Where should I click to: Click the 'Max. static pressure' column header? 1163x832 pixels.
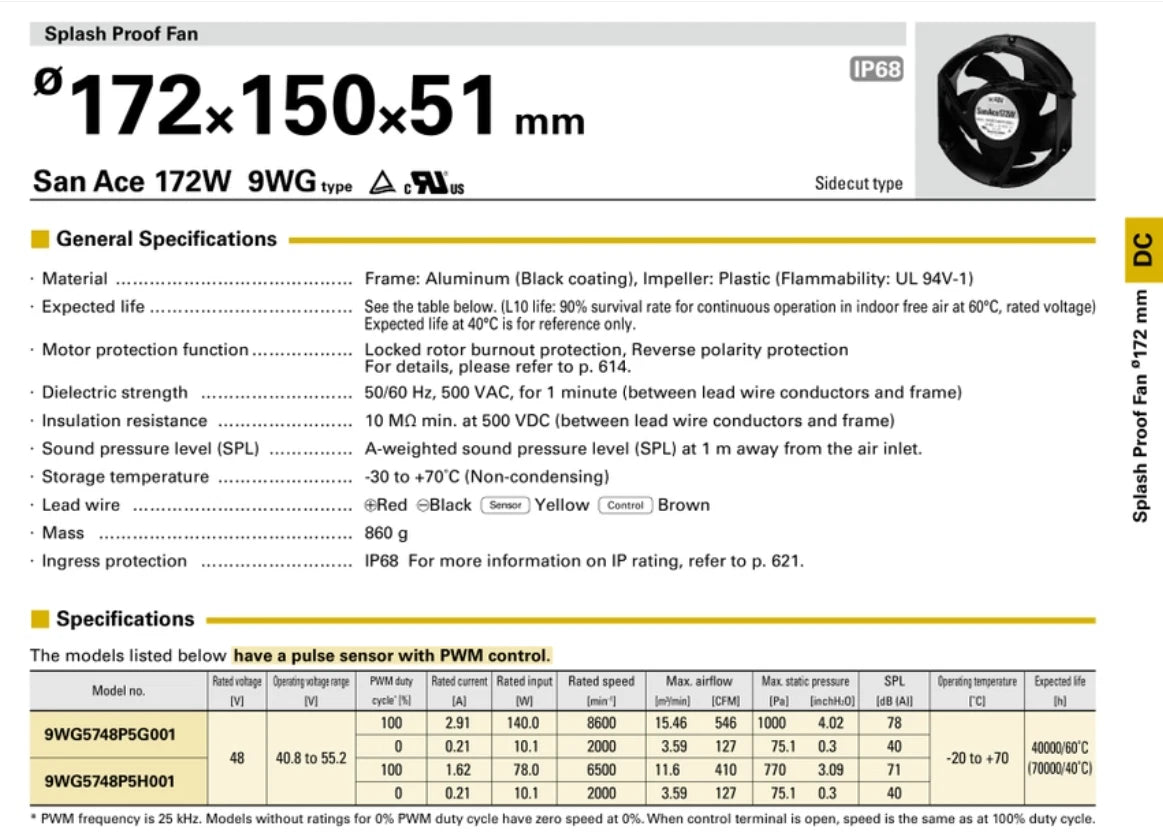point(805,681)
